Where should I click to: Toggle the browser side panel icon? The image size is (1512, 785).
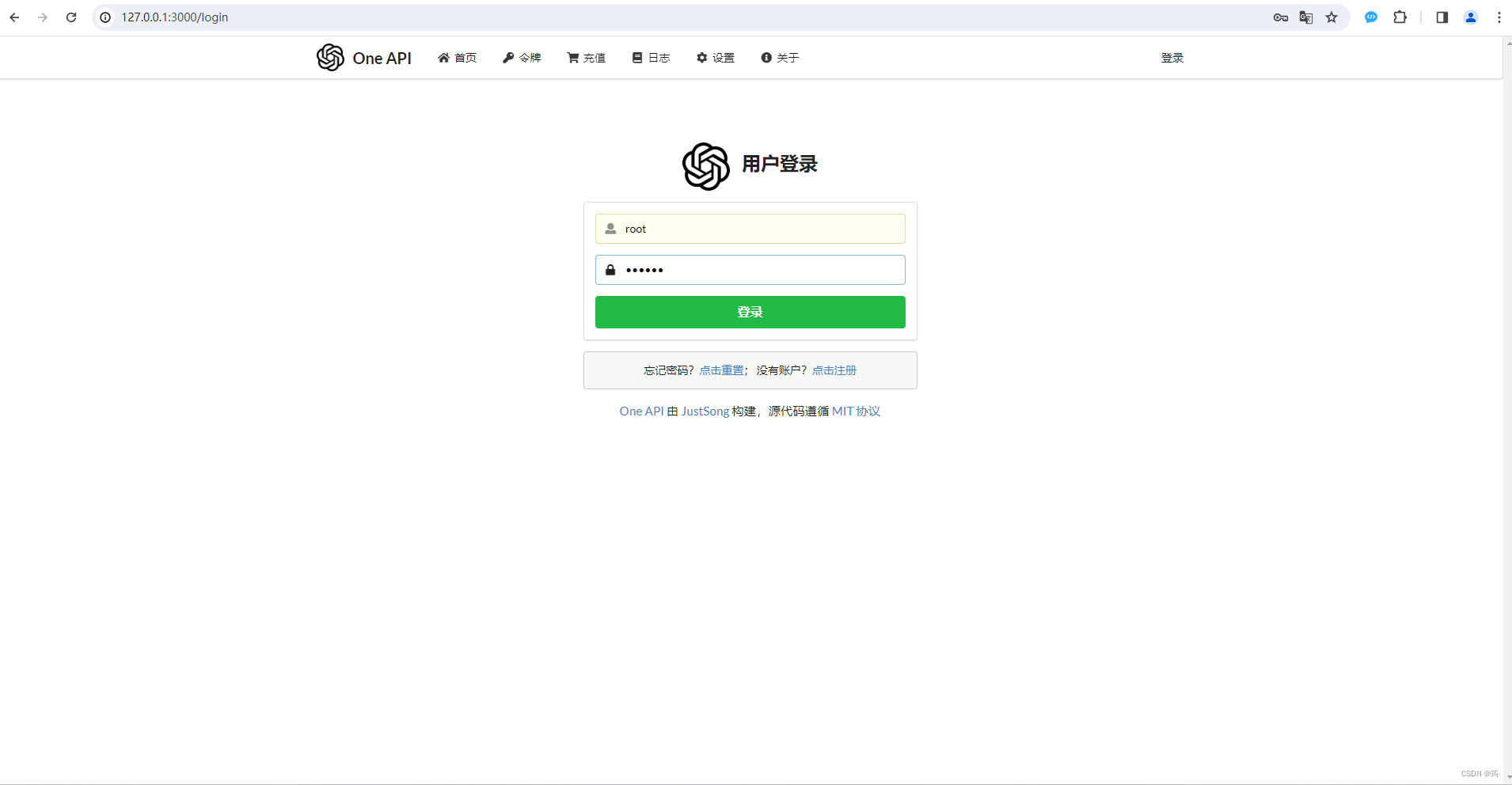click(1442, 17)
